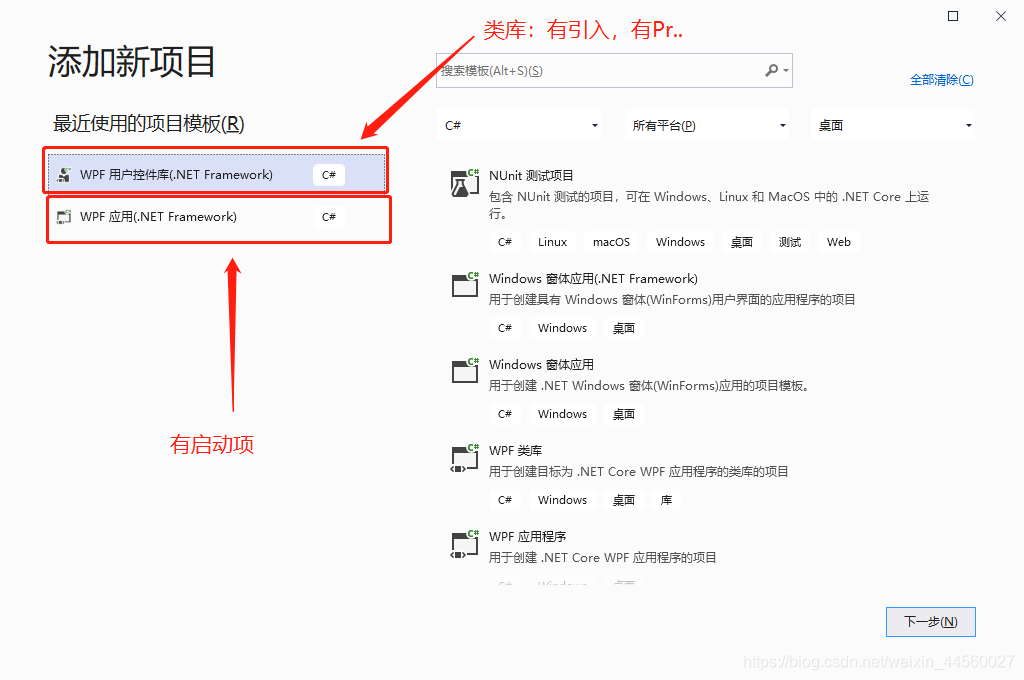Click the WPF 用户控件库 recent template icon

click(x=64, y=175)
